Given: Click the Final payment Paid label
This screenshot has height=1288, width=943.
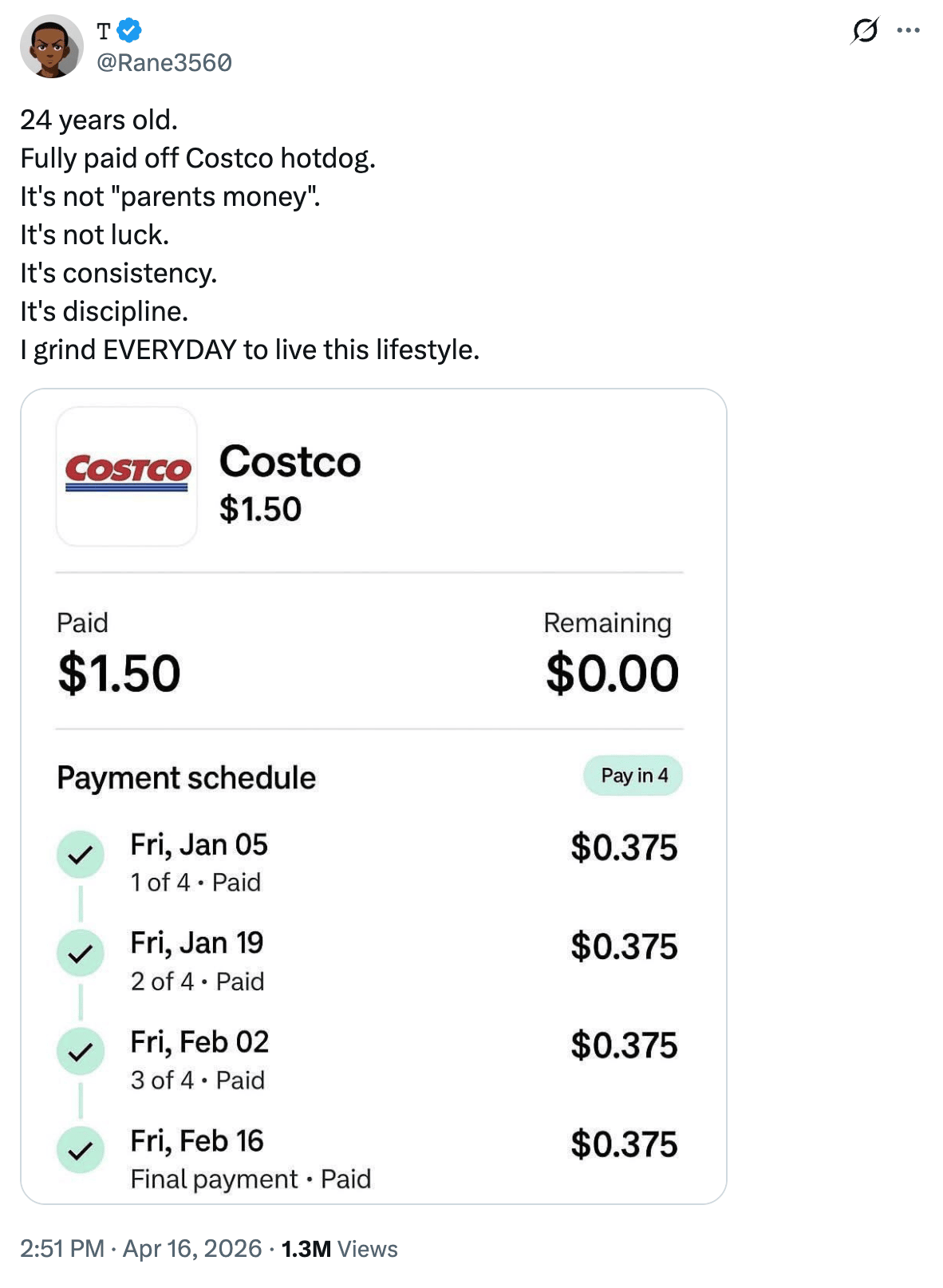Looking at the screenshot, I should (251, 1179).
